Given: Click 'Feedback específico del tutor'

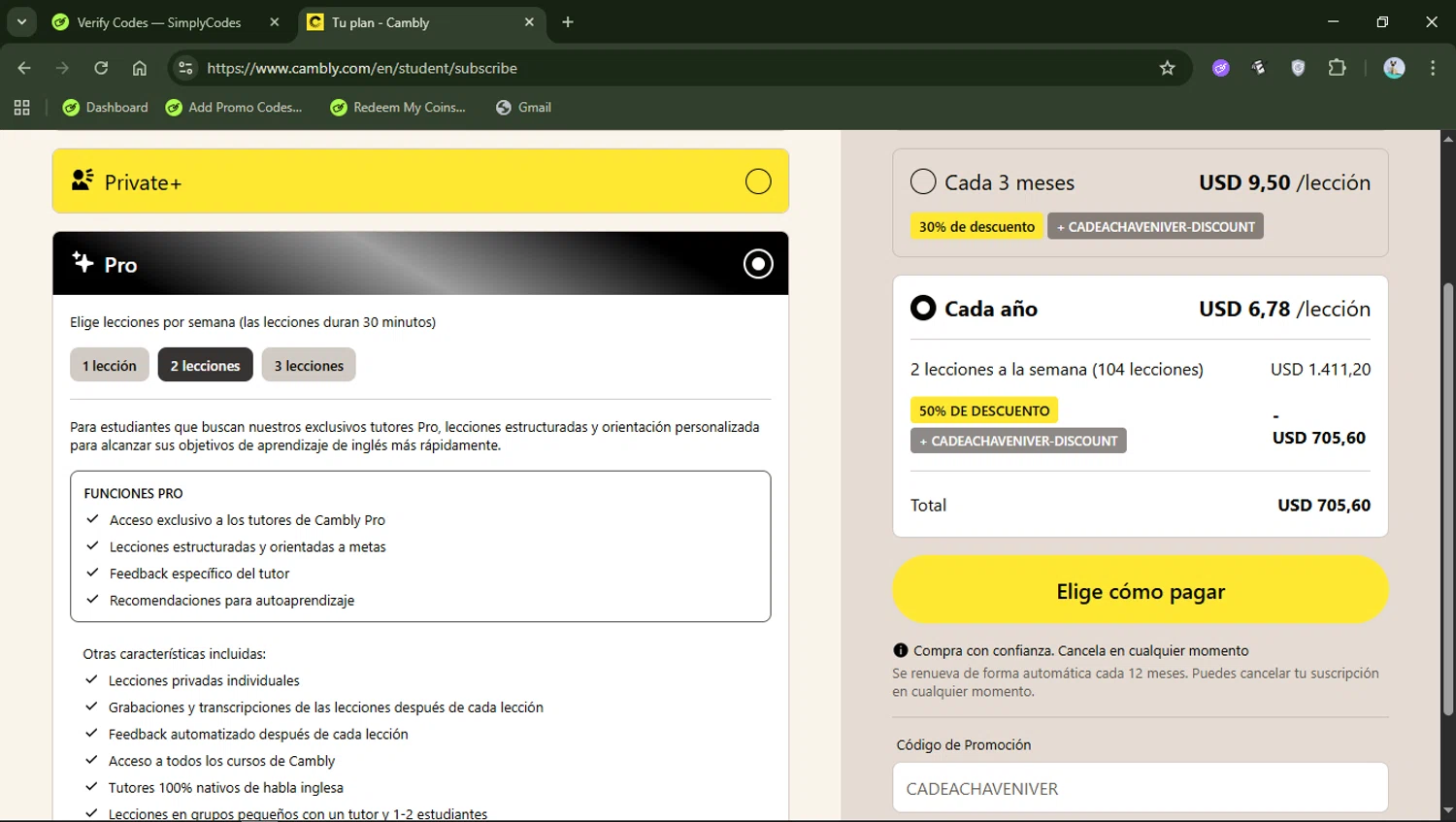Looking at the screenshot, I should tap(199, 574).
